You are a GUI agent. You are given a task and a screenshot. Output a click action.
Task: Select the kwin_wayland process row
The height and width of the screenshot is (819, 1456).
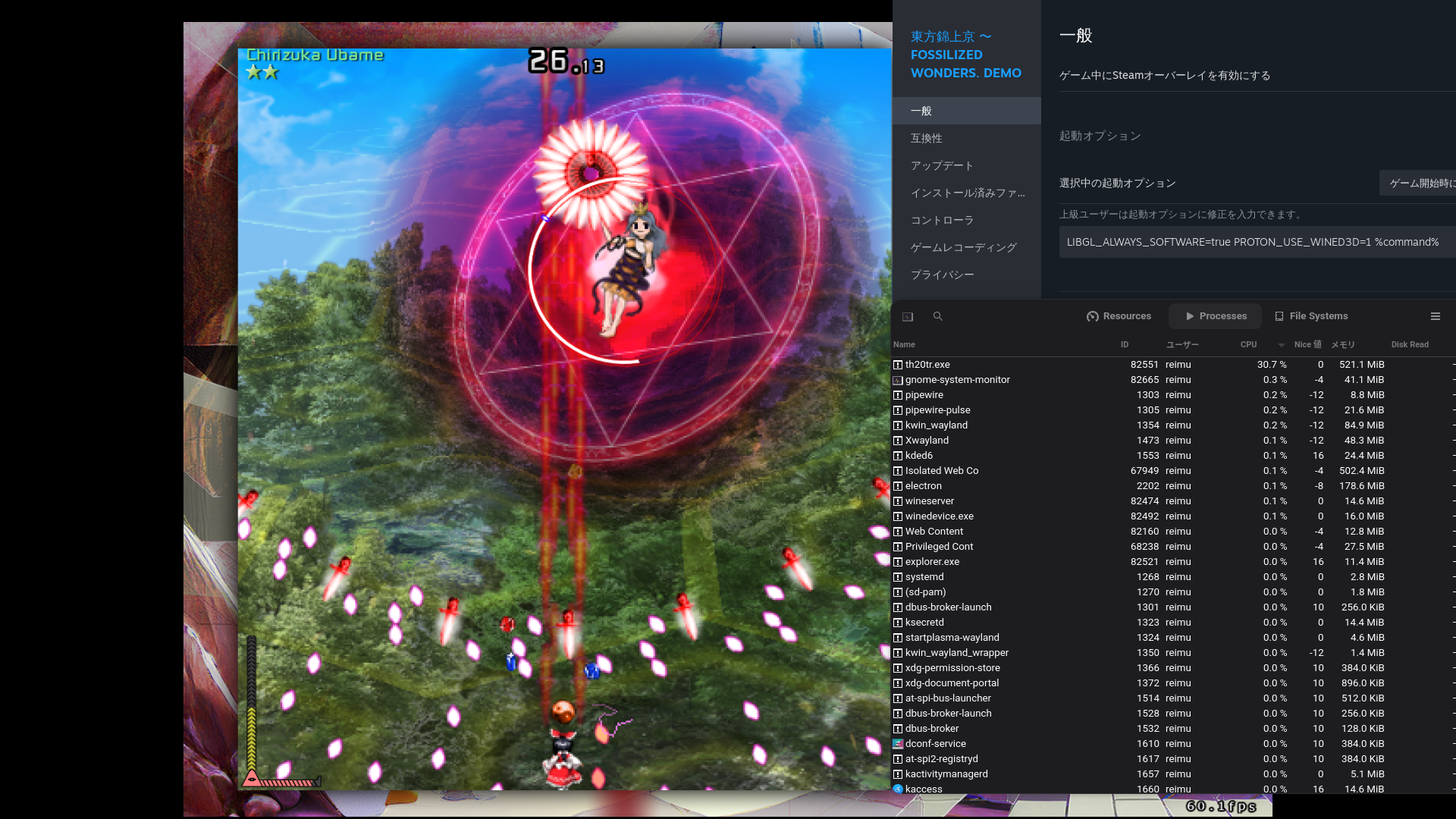[1174, 425]
